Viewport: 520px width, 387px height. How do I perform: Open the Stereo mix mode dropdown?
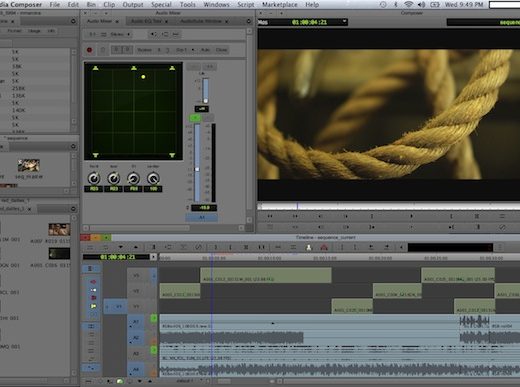pos(120,34)
